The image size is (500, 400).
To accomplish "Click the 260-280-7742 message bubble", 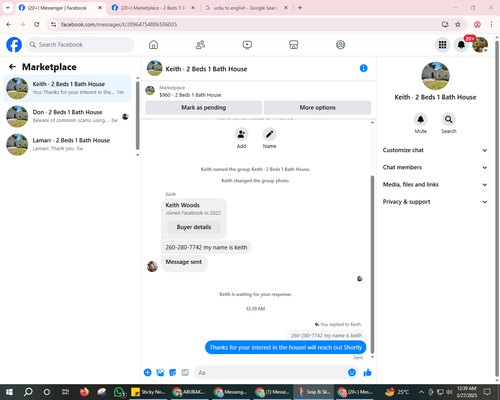I will 206,247.
